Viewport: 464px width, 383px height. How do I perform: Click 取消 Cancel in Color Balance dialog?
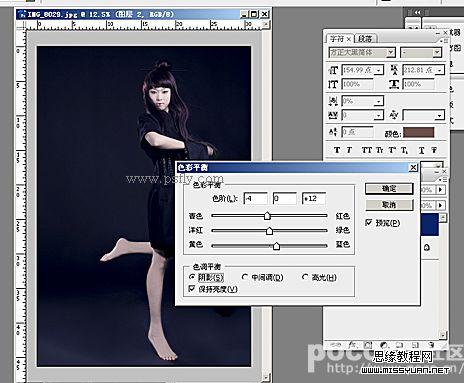pyautogui.click(x=389, y=204)
